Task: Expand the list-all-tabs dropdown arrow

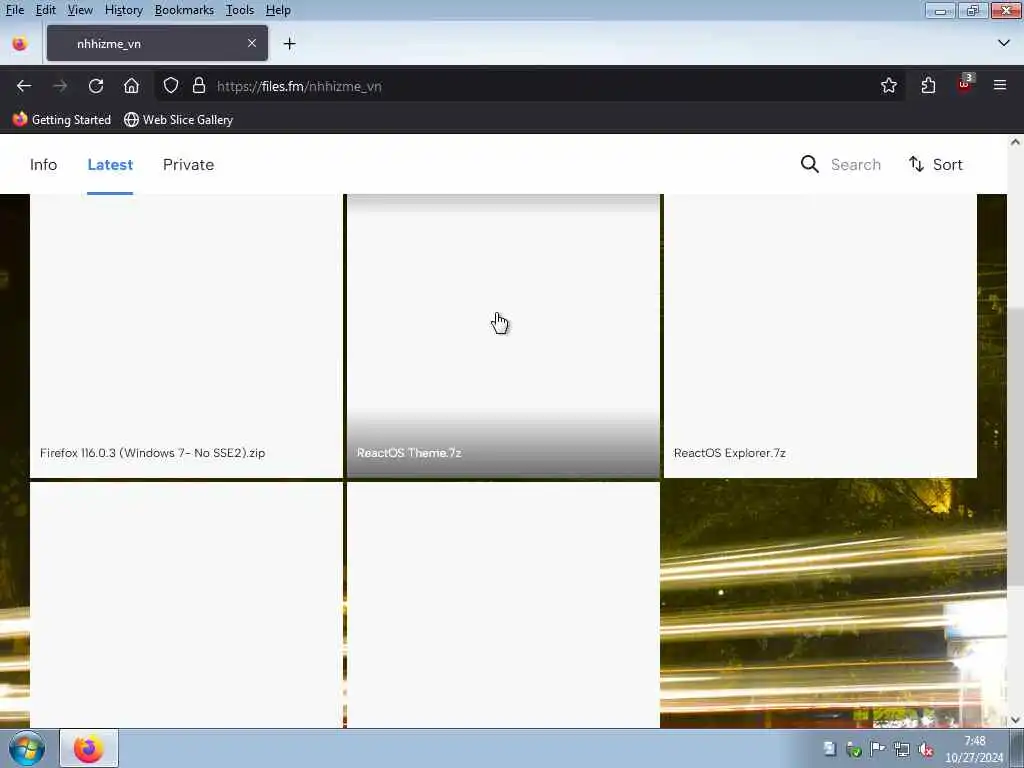Action: [x=1004, y=43]
